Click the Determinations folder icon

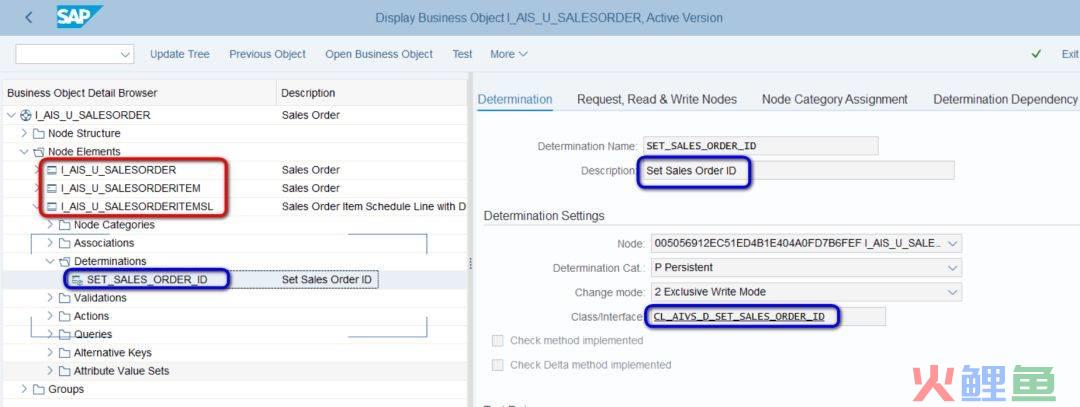(x=65, y=262)
